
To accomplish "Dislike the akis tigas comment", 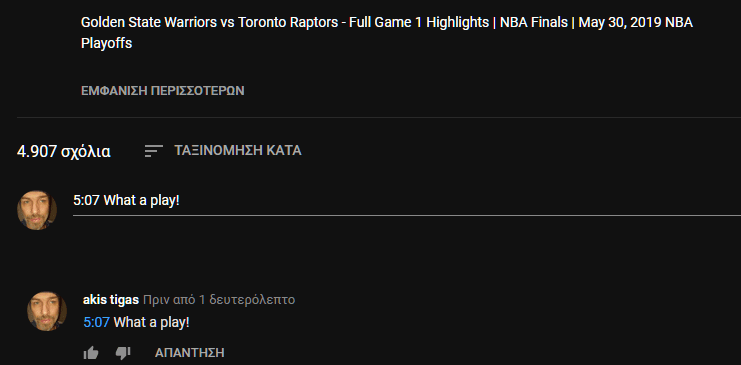I will [x=123, y=353].
